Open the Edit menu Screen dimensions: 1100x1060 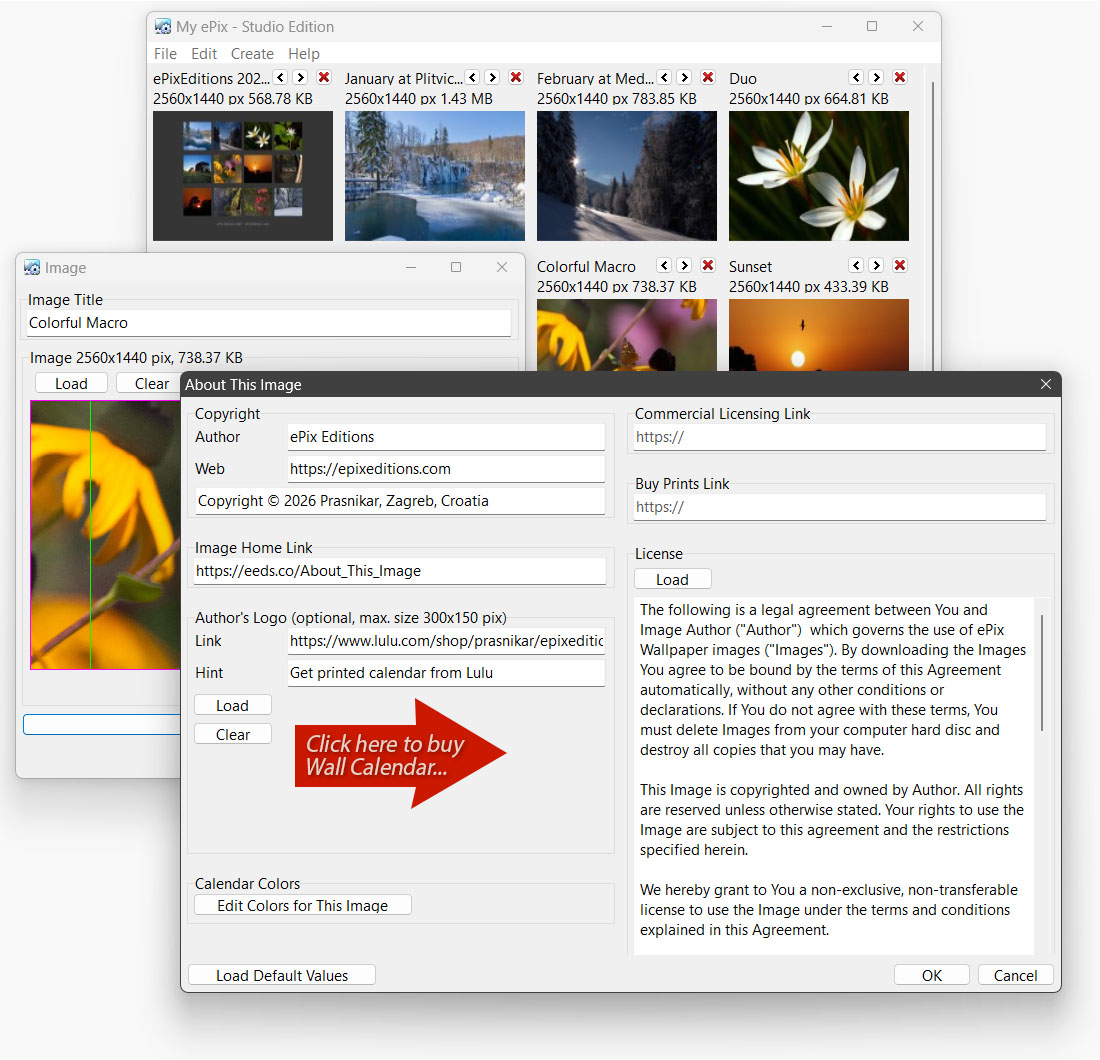(x=203, y=53)
